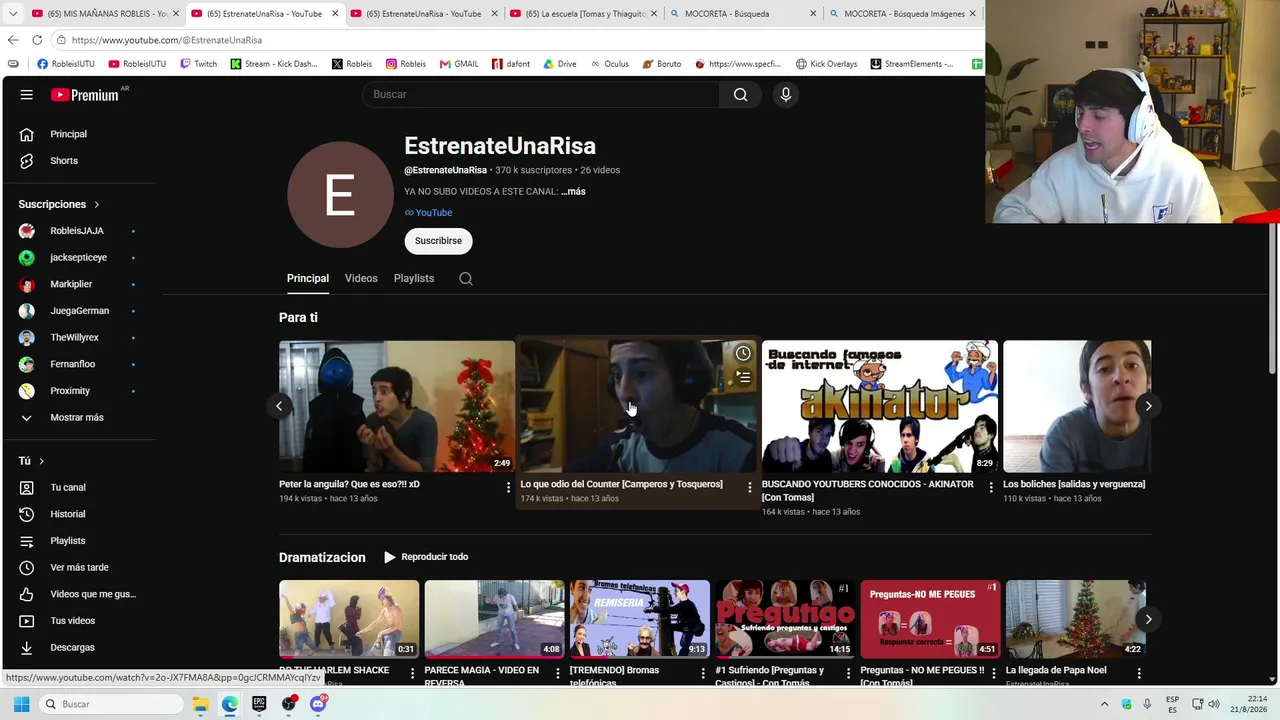Open options for the AKINATOR video
This screenshot has width=1280, height=720.
991,487
